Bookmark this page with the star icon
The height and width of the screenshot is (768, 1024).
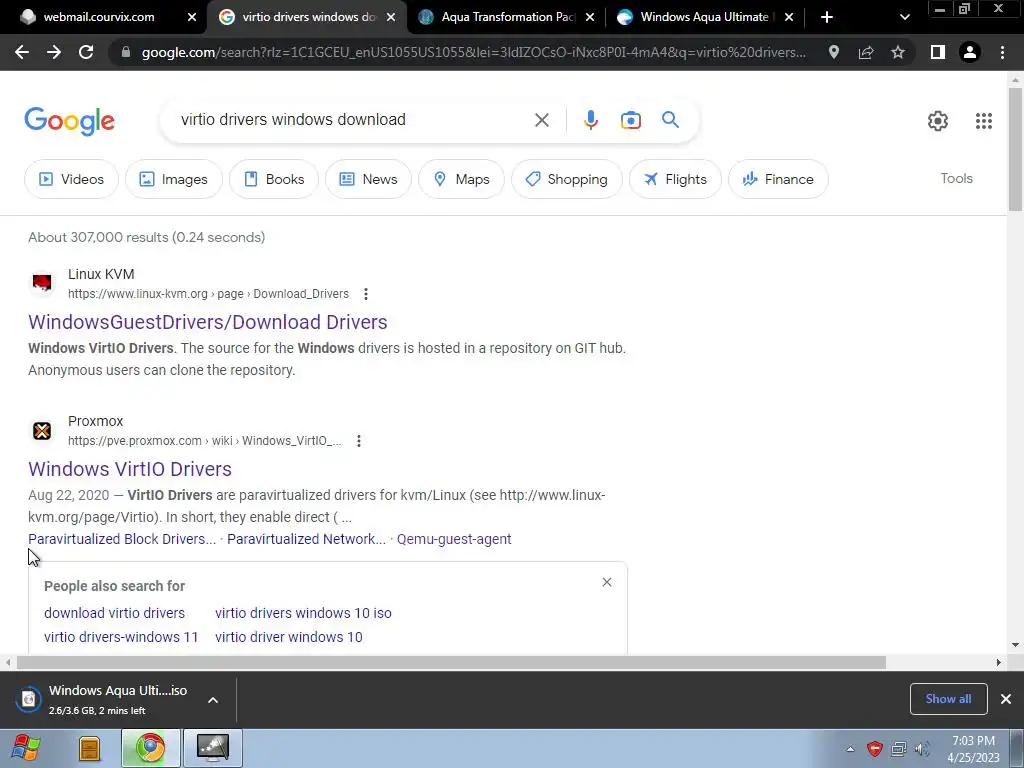[898, 52]
